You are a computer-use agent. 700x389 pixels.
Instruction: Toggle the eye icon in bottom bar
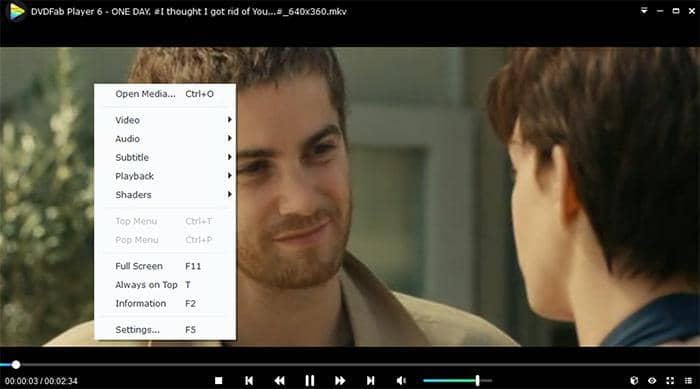[x=652, y=381]
